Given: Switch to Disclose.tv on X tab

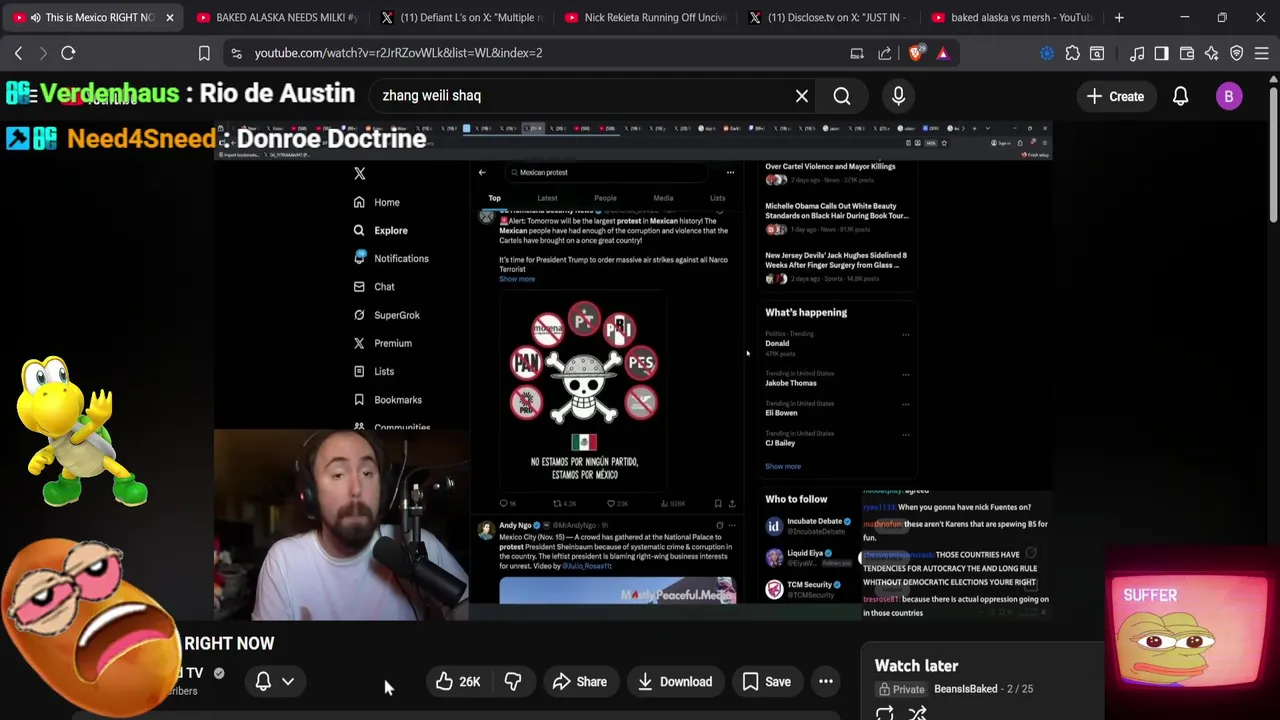Looking at the screenshot, I should tap(828, 17).
